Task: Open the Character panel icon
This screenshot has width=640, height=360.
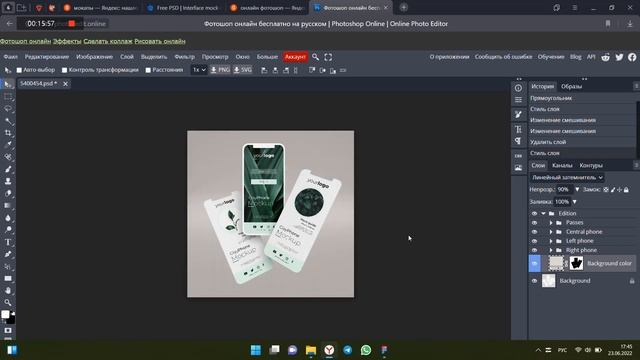Action: pos(518,129)
